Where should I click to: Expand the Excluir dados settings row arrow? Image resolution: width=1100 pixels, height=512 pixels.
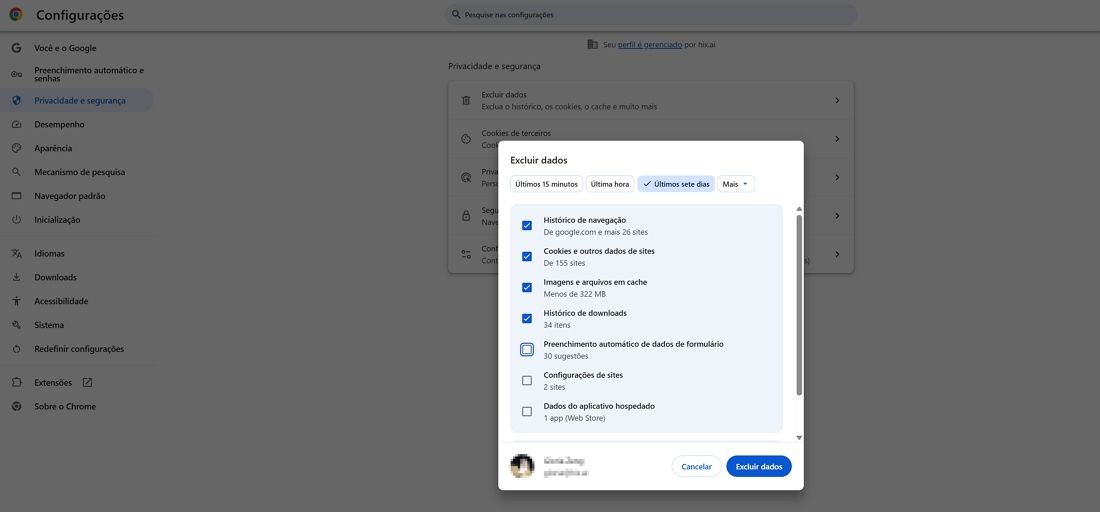point(837,101)
